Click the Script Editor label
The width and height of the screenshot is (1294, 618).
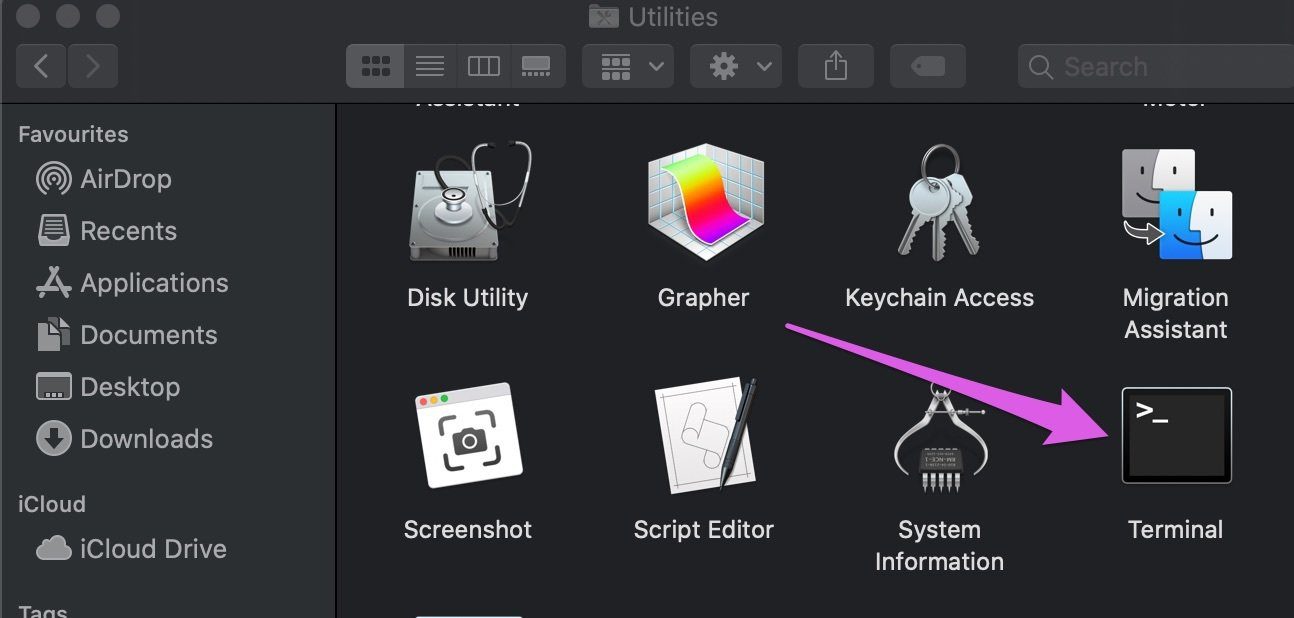704,530
